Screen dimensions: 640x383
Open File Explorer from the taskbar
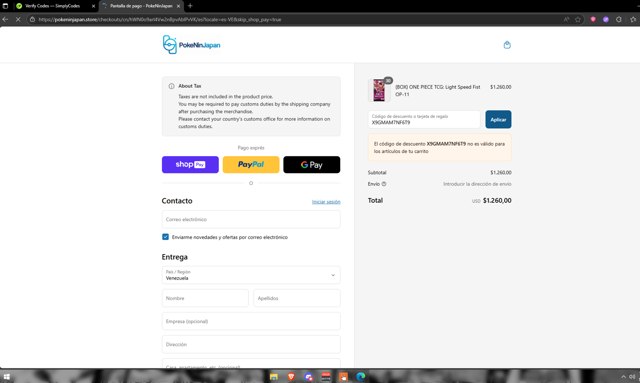point(274,376)
